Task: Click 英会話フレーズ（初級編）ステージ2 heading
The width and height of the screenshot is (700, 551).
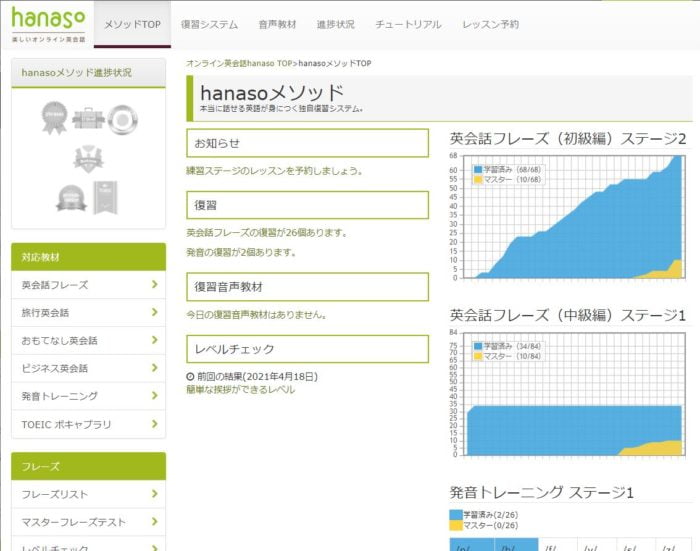Action: tap(568, 139)
